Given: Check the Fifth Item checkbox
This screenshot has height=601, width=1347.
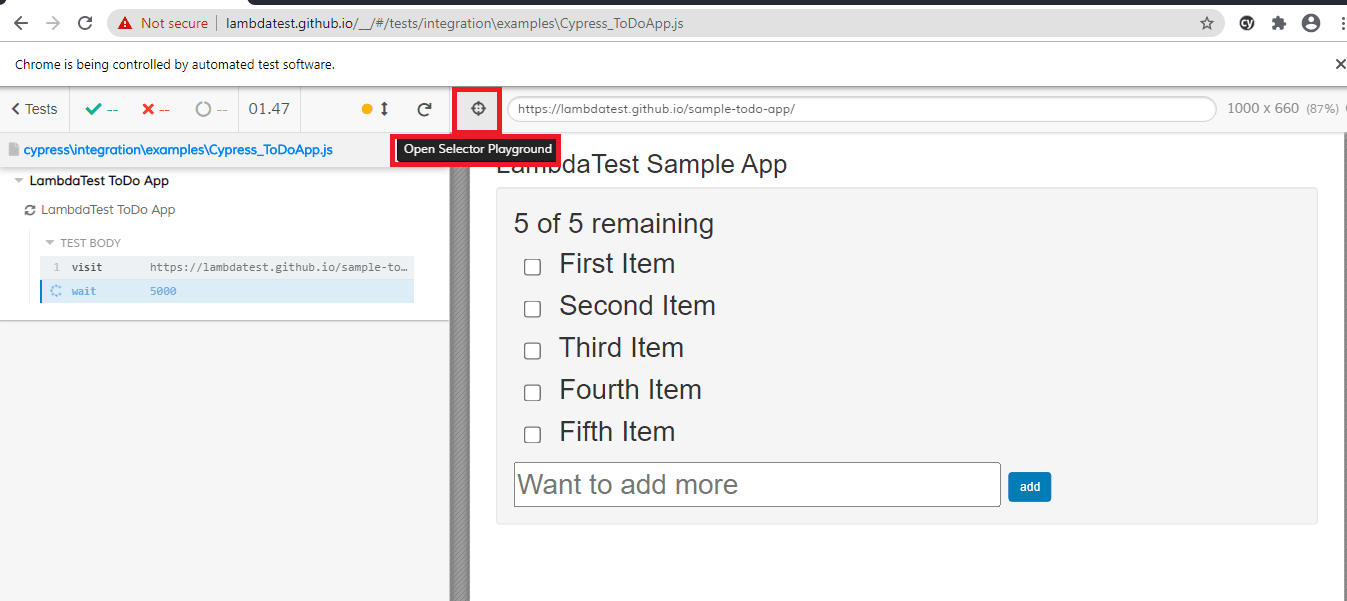Looking at the screenshot, I should tap(532, 434).
